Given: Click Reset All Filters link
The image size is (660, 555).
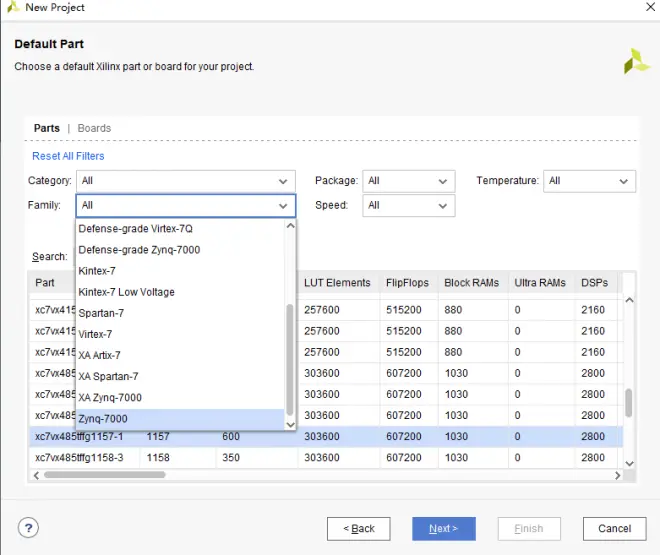Looking at the screenshot, I should [x=68, y=156].
